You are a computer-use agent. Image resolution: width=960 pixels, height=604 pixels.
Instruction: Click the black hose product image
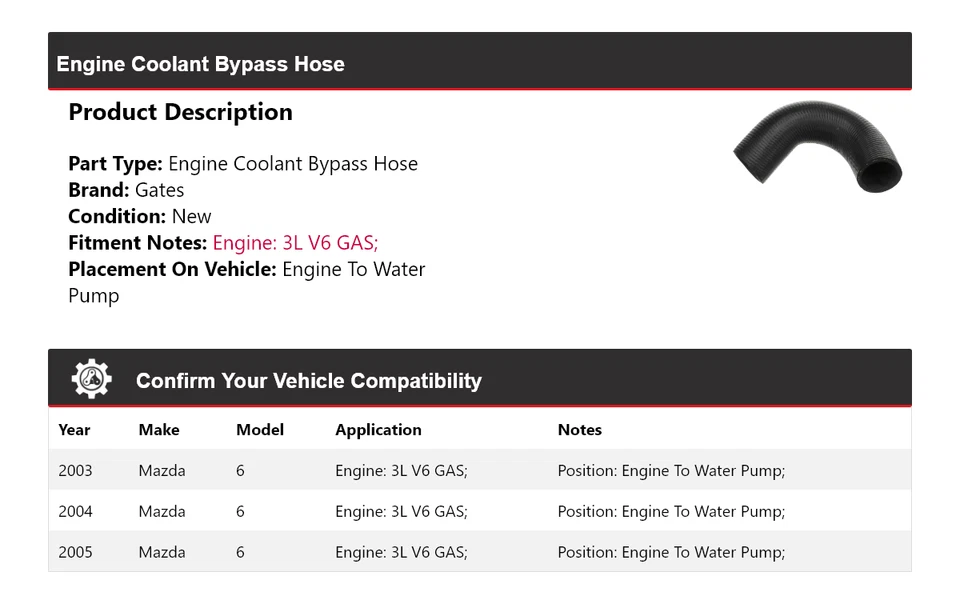[x=818, y=147]
